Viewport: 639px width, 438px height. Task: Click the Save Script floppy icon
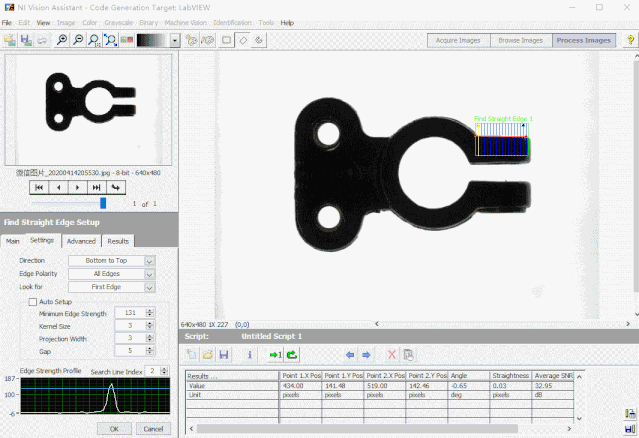(224, 354)
